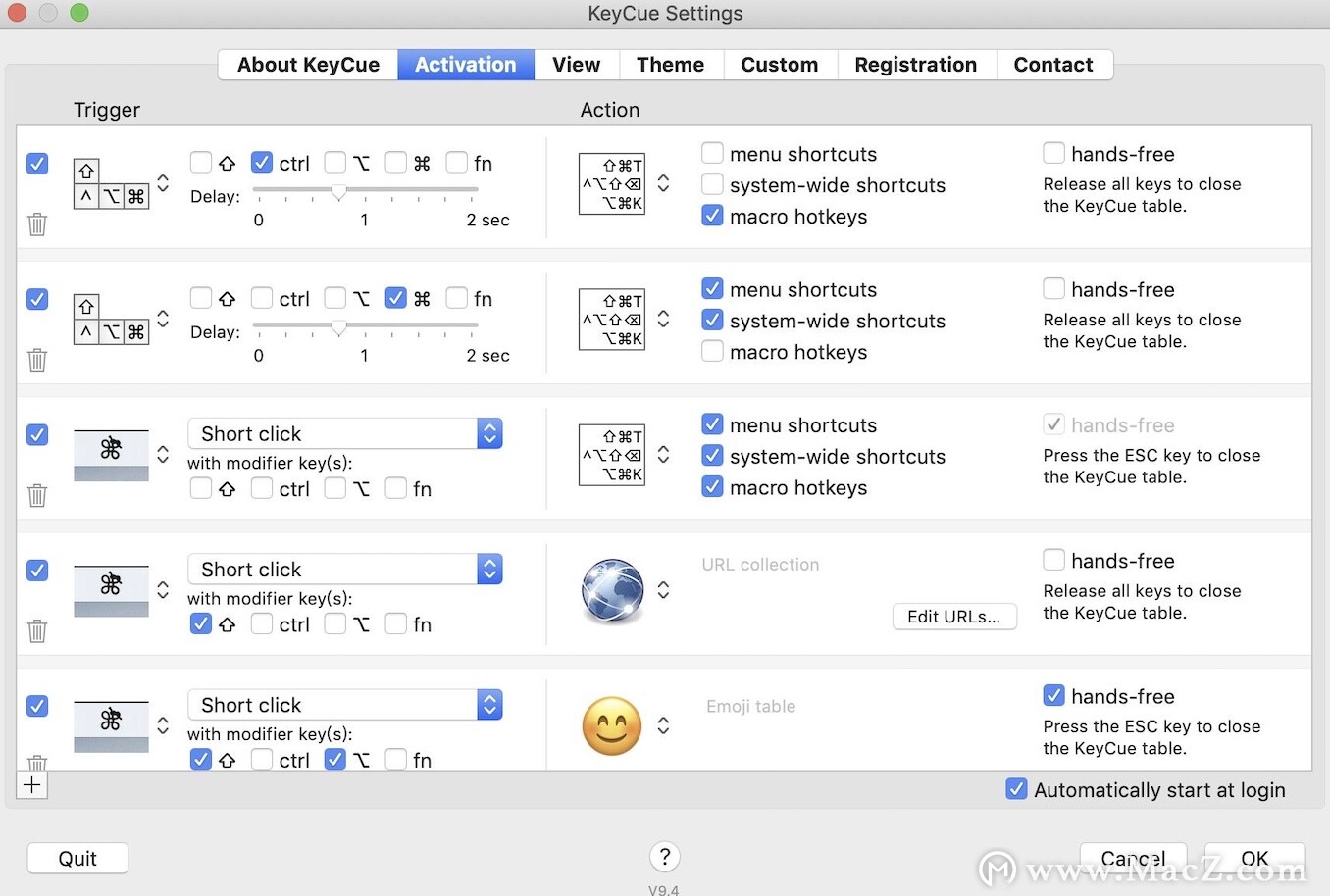Click the Cancel button

coord(1134,859)
